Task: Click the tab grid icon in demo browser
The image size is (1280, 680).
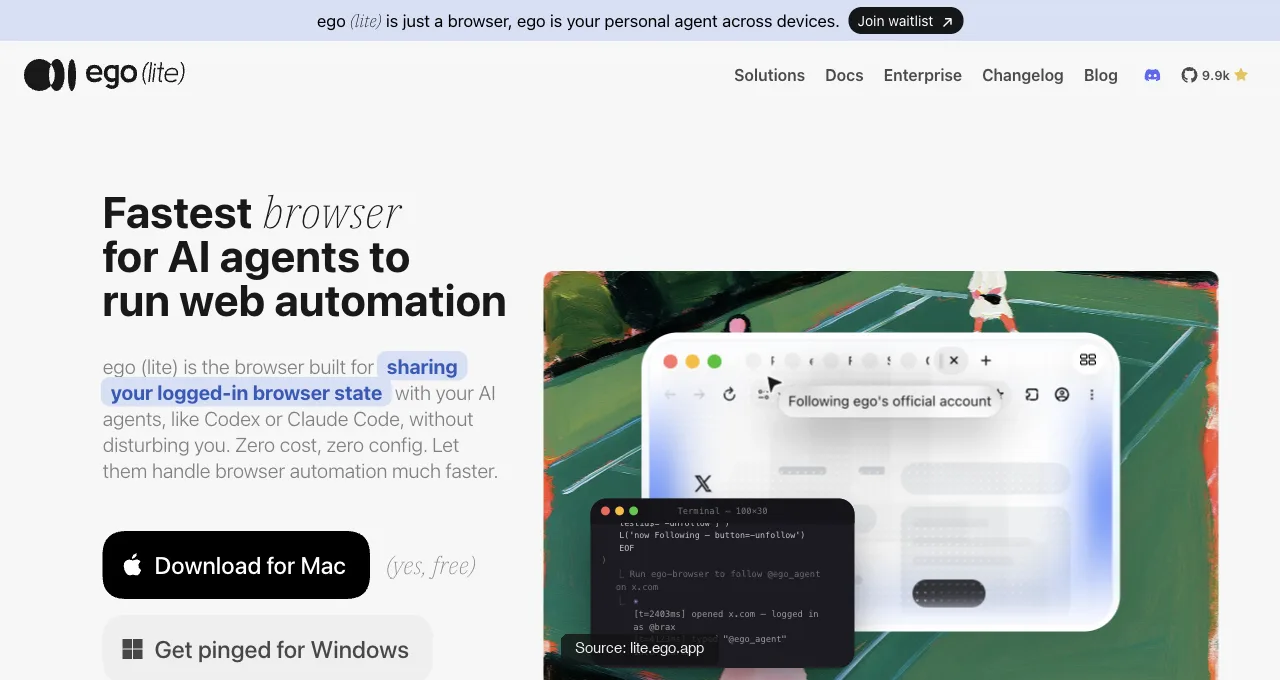Action: tap(1088, 360)
